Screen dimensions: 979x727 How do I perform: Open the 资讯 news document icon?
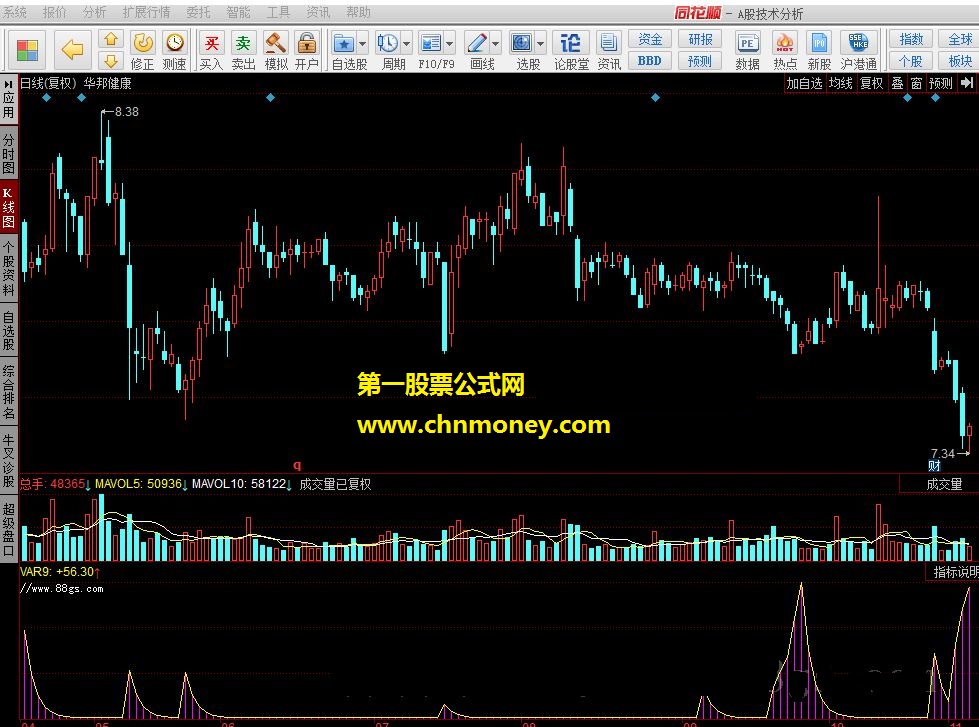point(609,51)
